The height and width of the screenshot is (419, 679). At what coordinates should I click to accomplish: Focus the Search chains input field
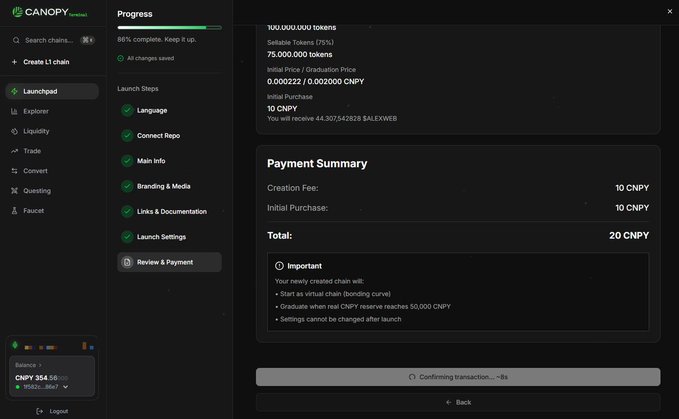pos(53,40)
